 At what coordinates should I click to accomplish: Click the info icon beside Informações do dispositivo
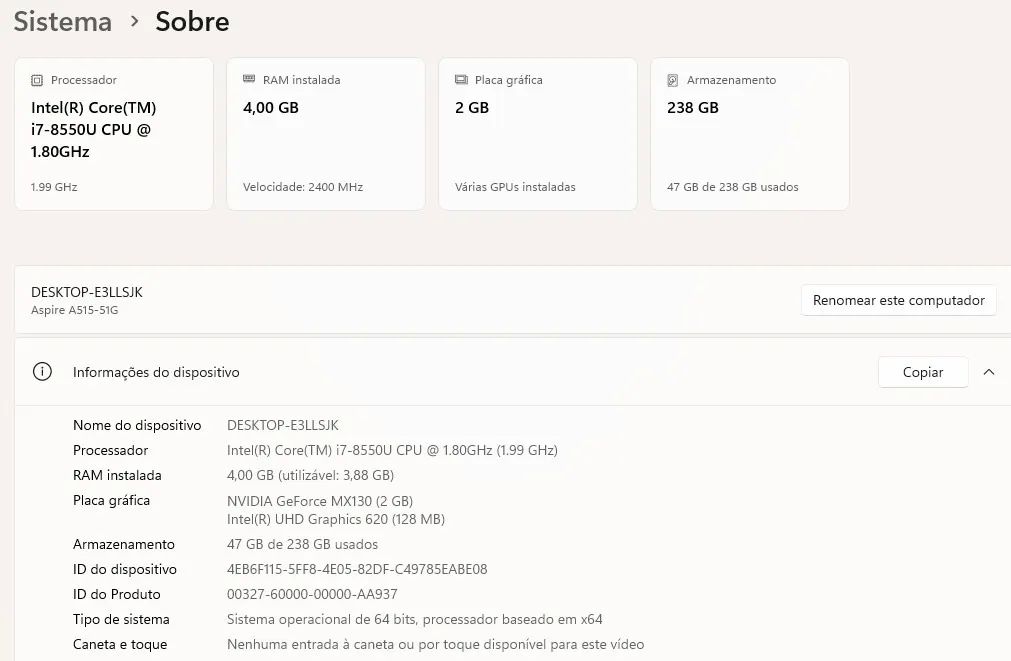(x=42, y=371)
